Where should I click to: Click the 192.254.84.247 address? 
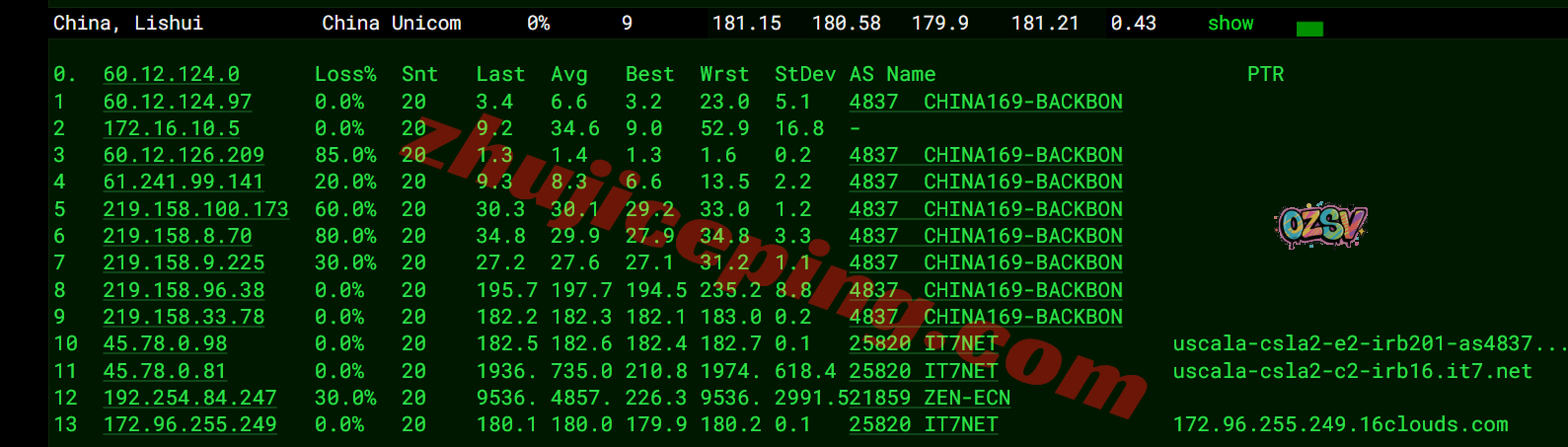[x=189, y=398]
